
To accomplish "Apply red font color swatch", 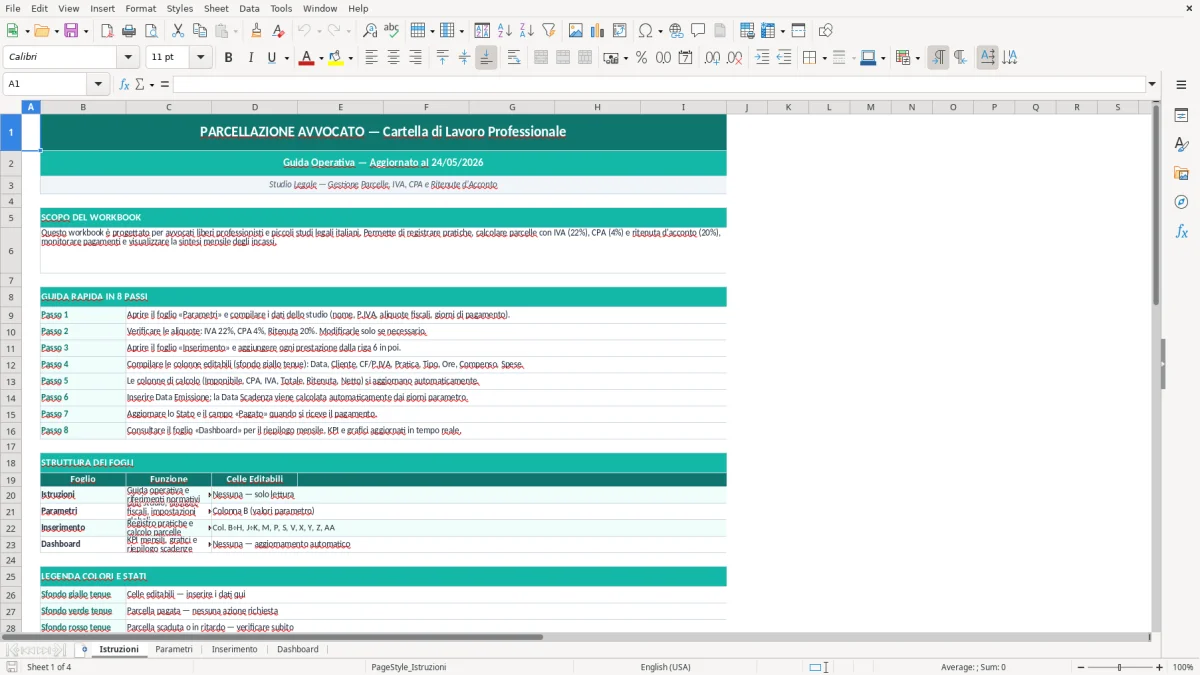I will click(305, 58).
